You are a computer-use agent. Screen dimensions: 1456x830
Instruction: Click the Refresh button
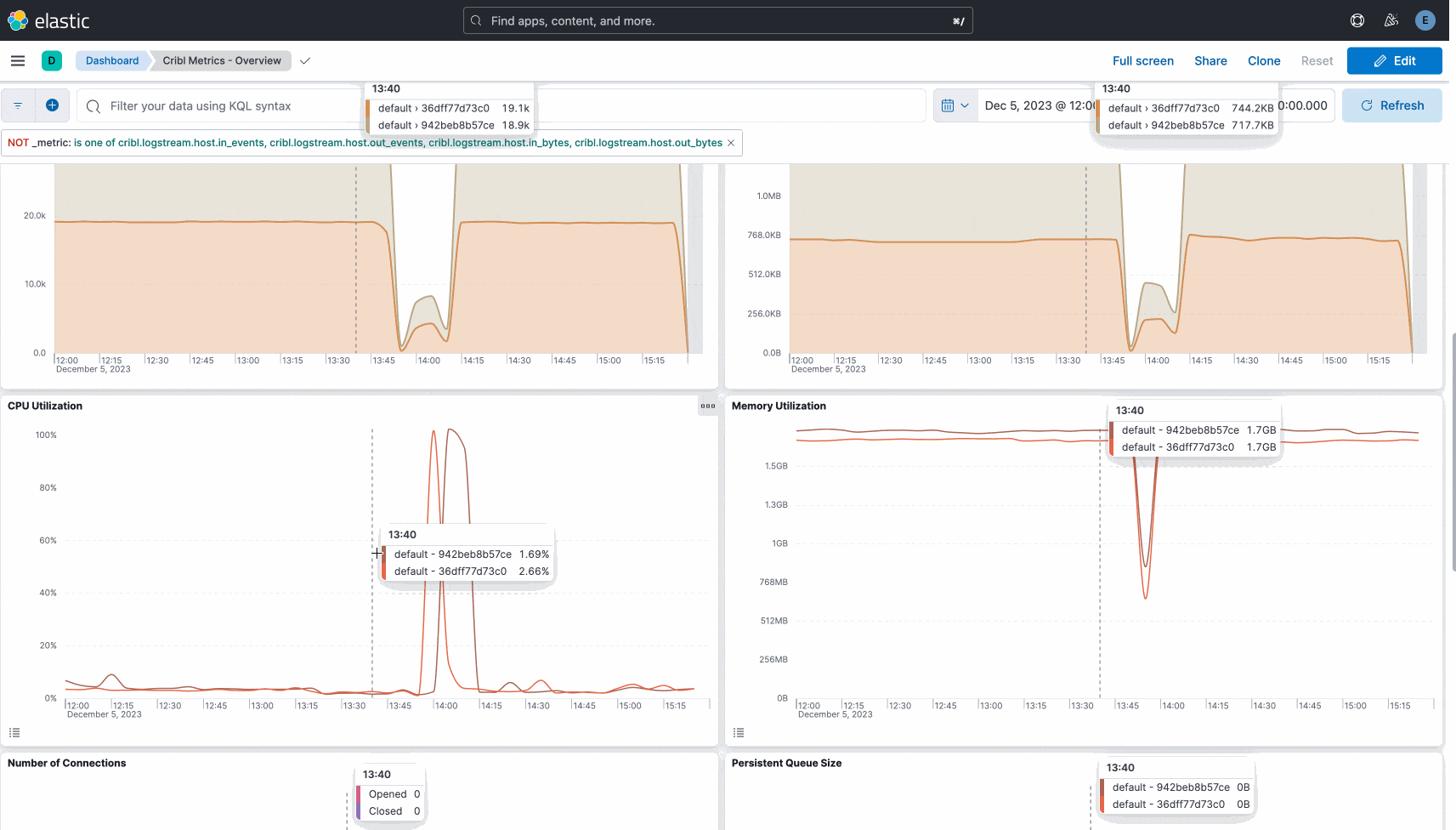[x=1391, y=105]
